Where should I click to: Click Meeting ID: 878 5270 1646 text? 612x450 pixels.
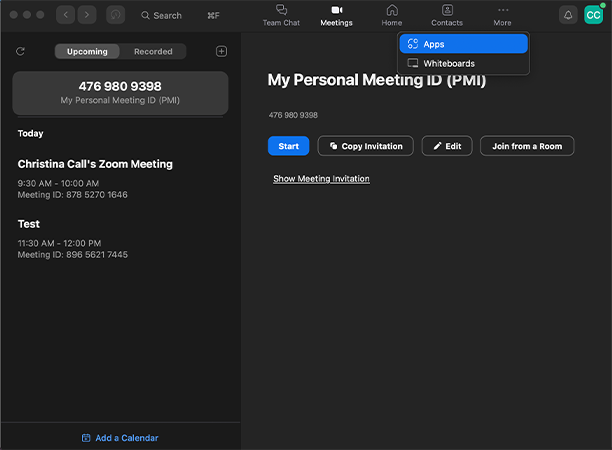click(73, 195)
